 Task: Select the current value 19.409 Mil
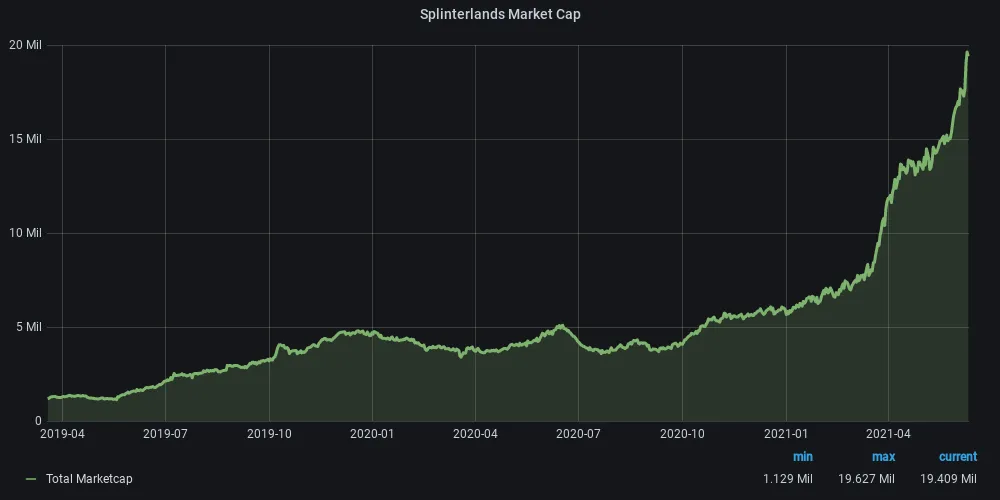click(x=948, y=478)
